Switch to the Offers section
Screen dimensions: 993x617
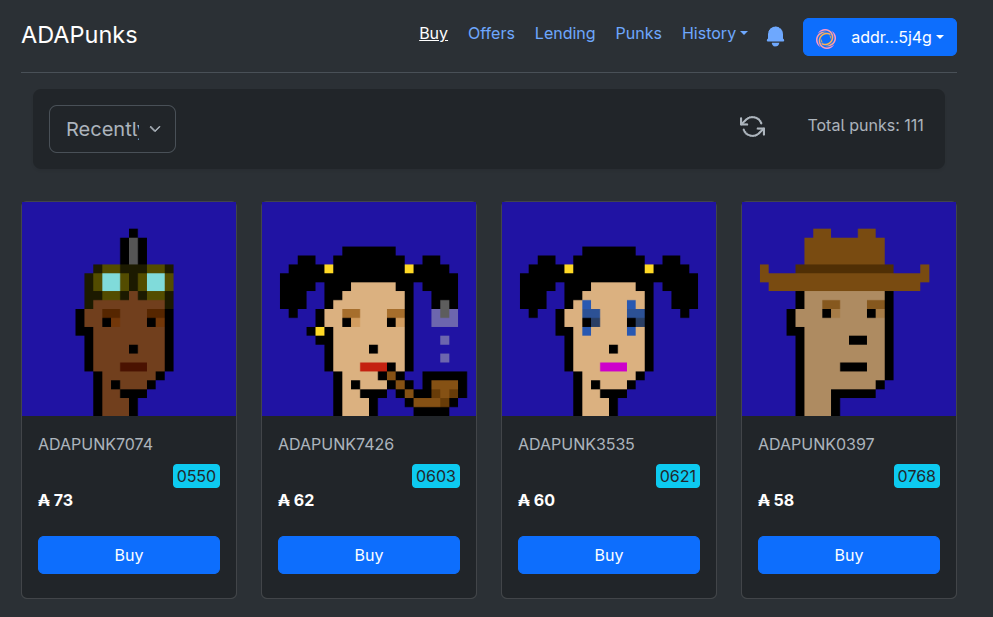491,33
